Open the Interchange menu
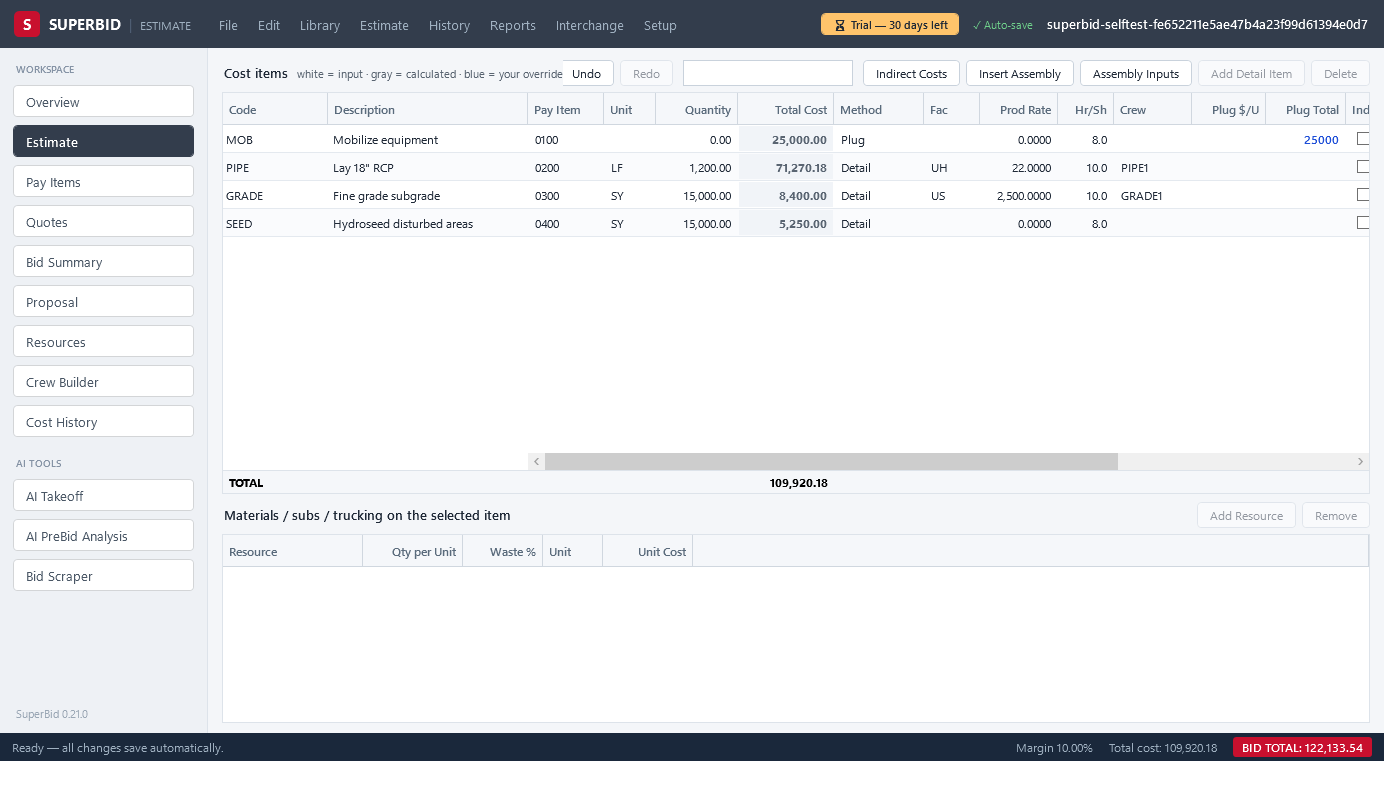The image size is (1400, 800). 590,25
